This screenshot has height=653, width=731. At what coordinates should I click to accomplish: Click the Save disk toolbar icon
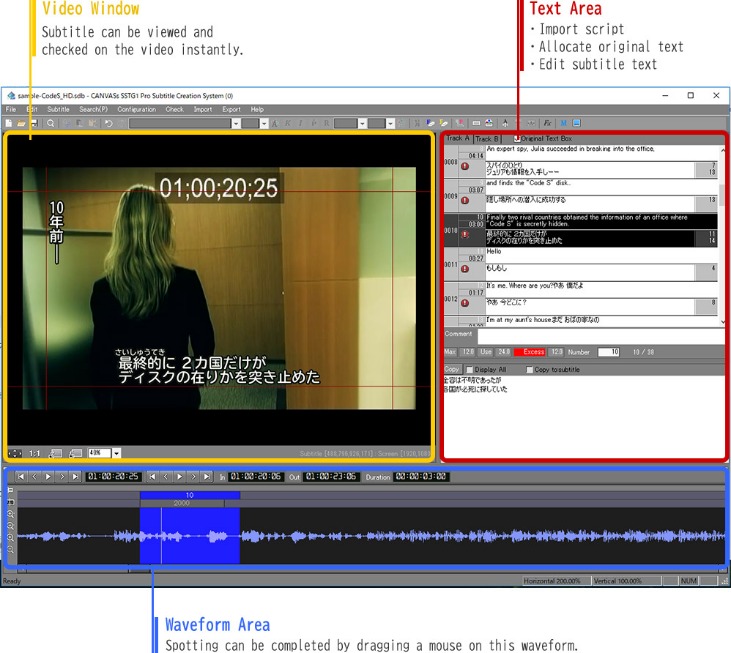click(x=33, y=123)
